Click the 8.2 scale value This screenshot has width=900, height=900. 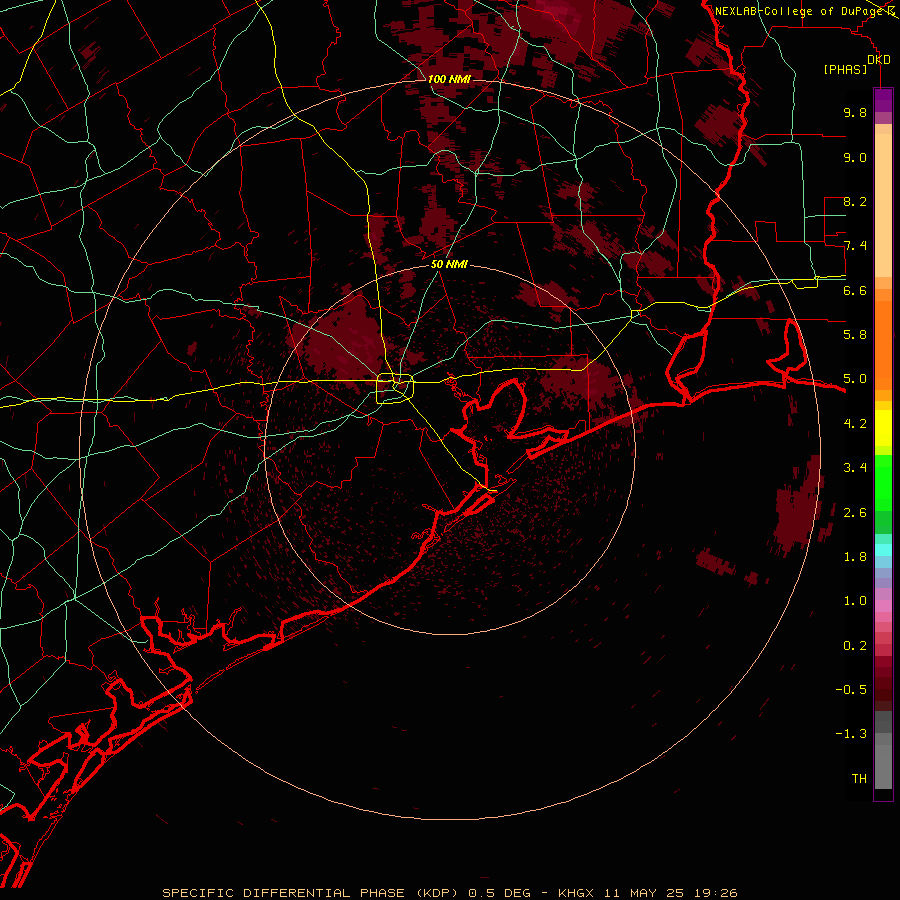pyautogui.click(x=855, y=201)
